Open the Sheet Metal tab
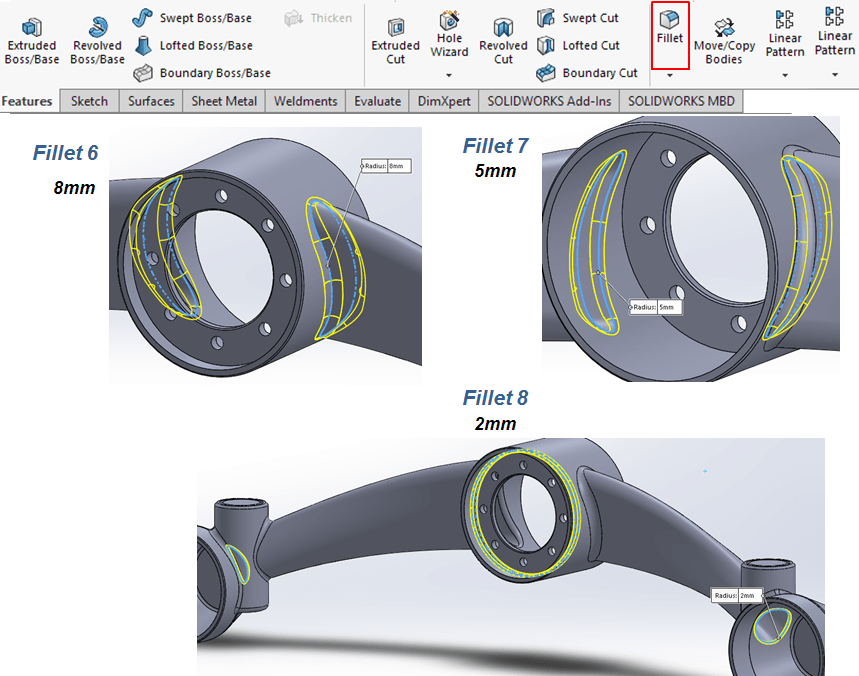The height and width of the screenshot is (676, 859). click(224, 101)
